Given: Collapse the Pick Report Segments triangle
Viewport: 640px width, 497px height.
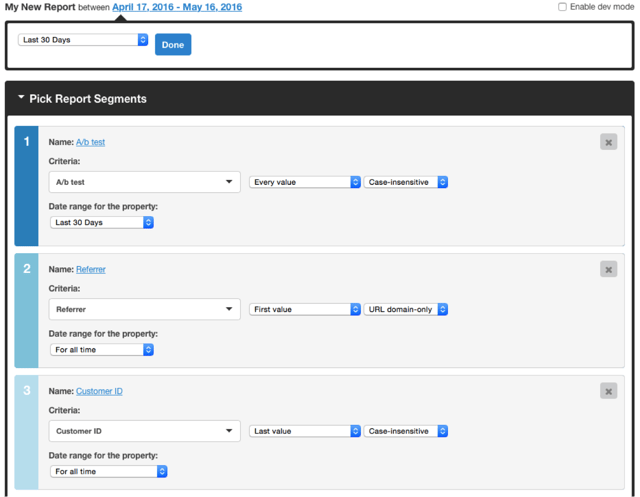Looking at the screenshot, I should point(21,98).
